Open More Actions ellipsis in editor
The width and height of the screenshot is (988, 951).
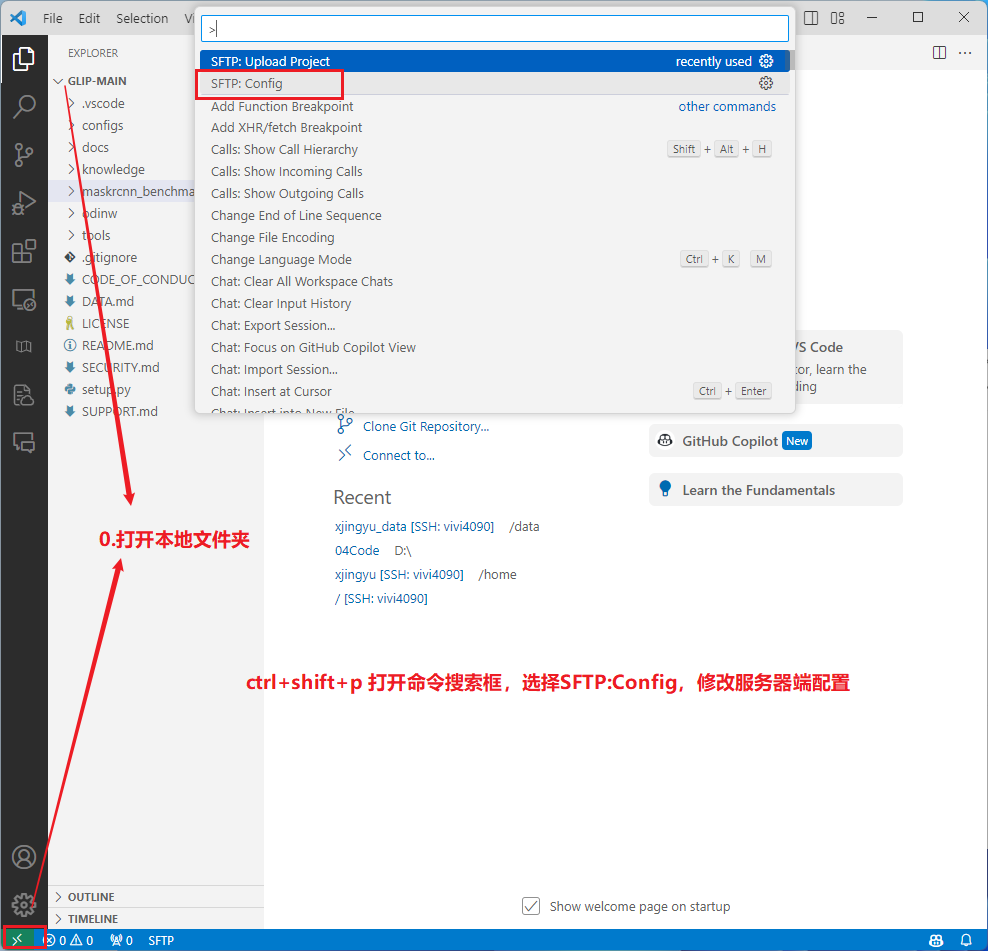pos(965,53)
